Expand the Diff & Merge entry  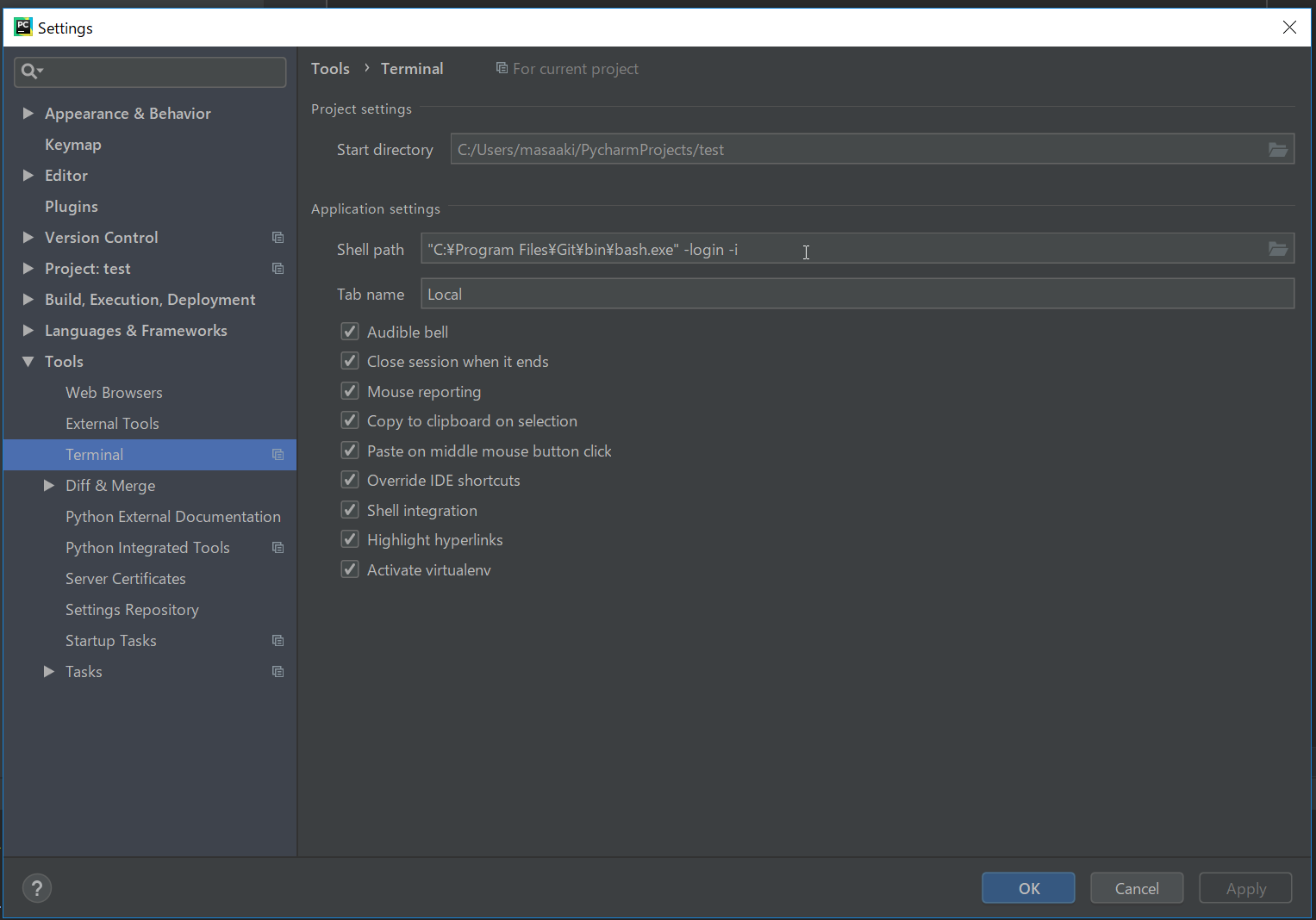[48, 485]
